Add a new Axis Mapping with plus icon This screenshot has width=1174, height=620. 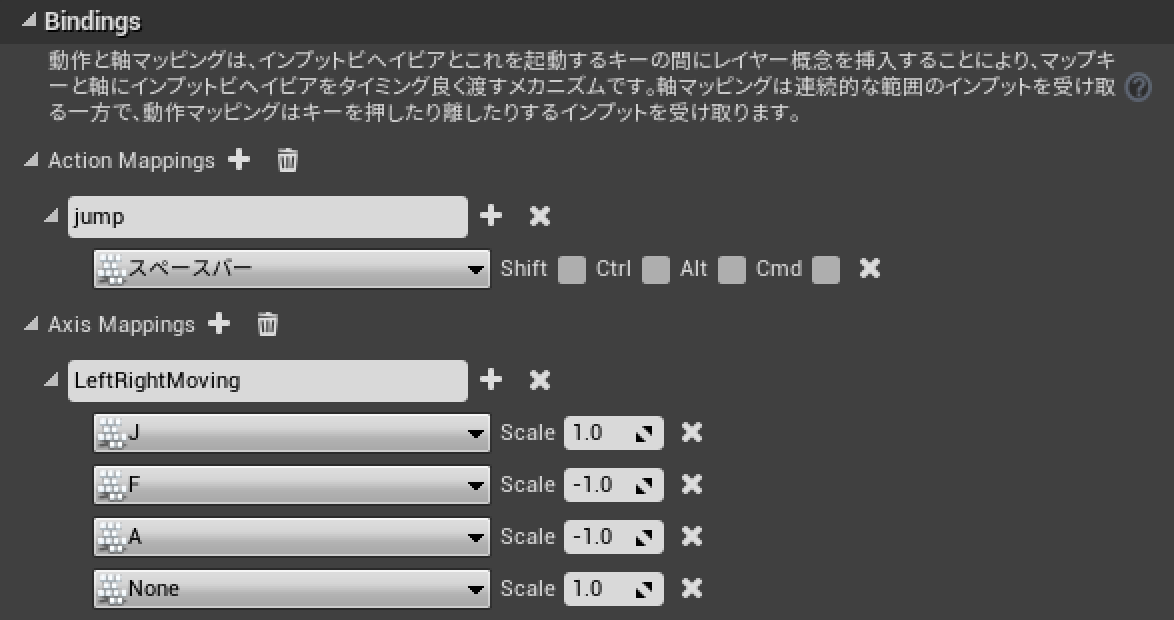tap(219, 323)
